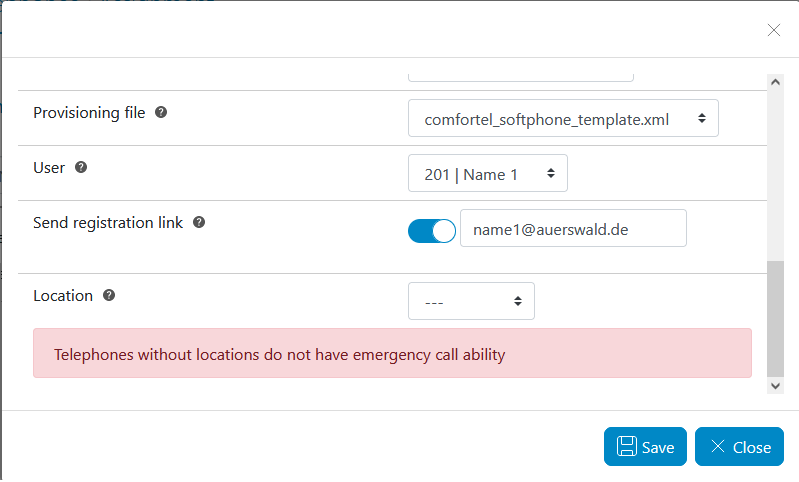
Task: Click the partially visible field above Provisioning file
Action: [x=521, y=77]
